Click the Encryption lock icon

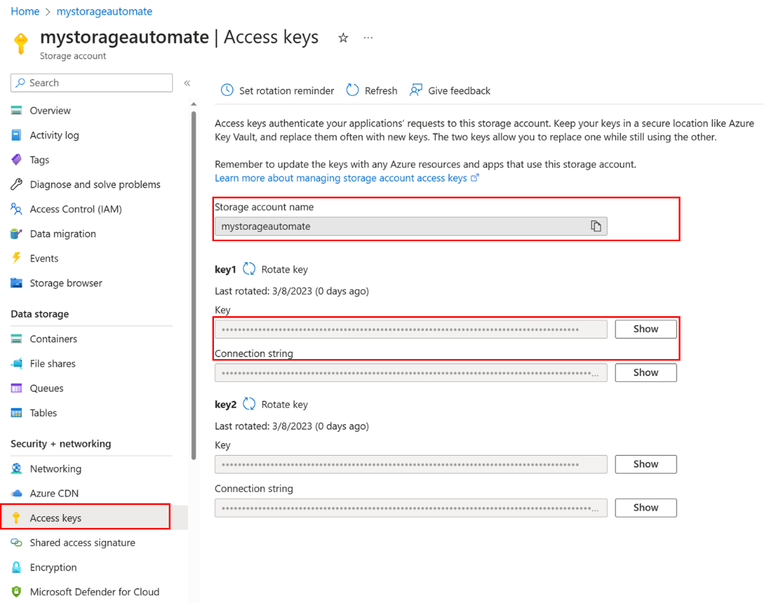click(17, 567)
